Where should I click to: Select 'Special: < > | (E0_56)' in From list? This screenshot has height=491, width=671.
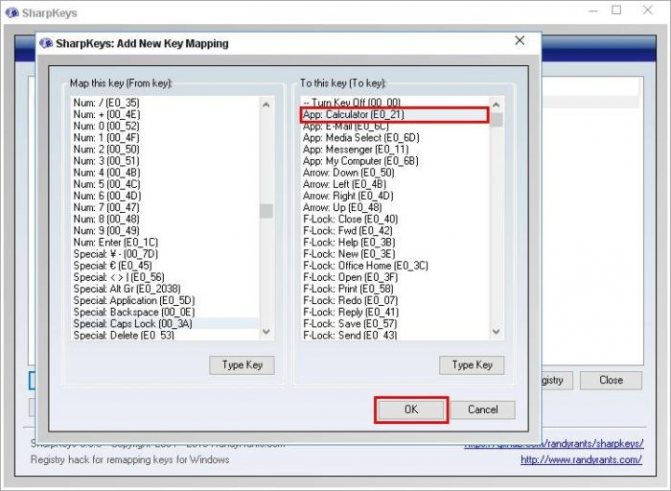tap(165, 277)
